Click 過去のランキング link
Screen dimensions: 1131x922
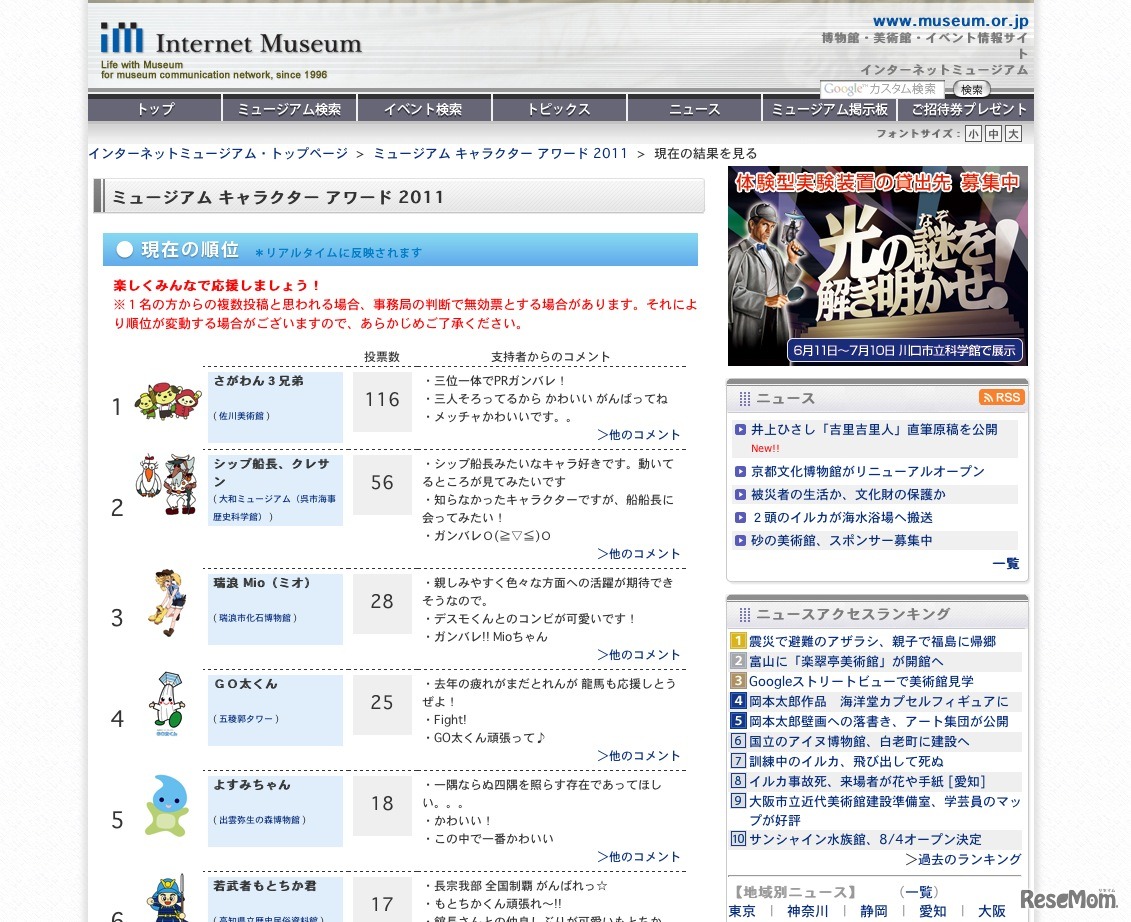(x=964, y=859)
